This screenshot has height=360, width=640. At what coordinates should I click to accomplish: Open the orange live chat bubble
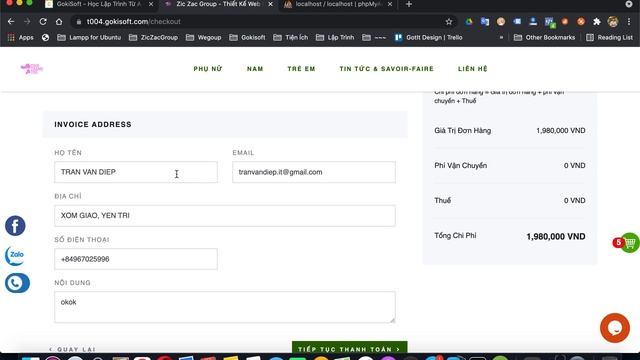(x=615, y=328)
